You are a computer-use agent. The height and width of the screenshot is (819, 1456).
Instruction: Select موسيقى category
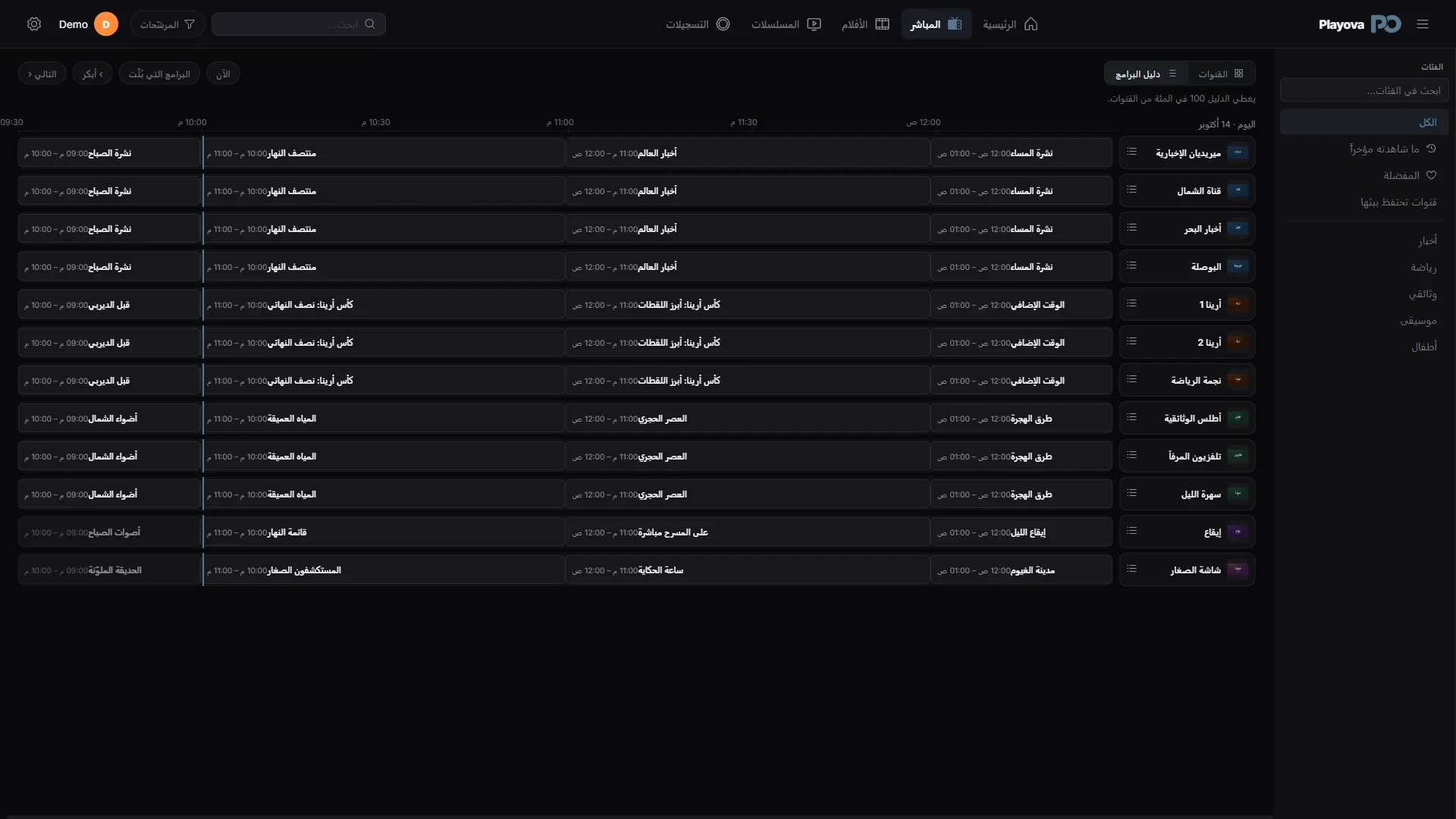(1364, 320)
